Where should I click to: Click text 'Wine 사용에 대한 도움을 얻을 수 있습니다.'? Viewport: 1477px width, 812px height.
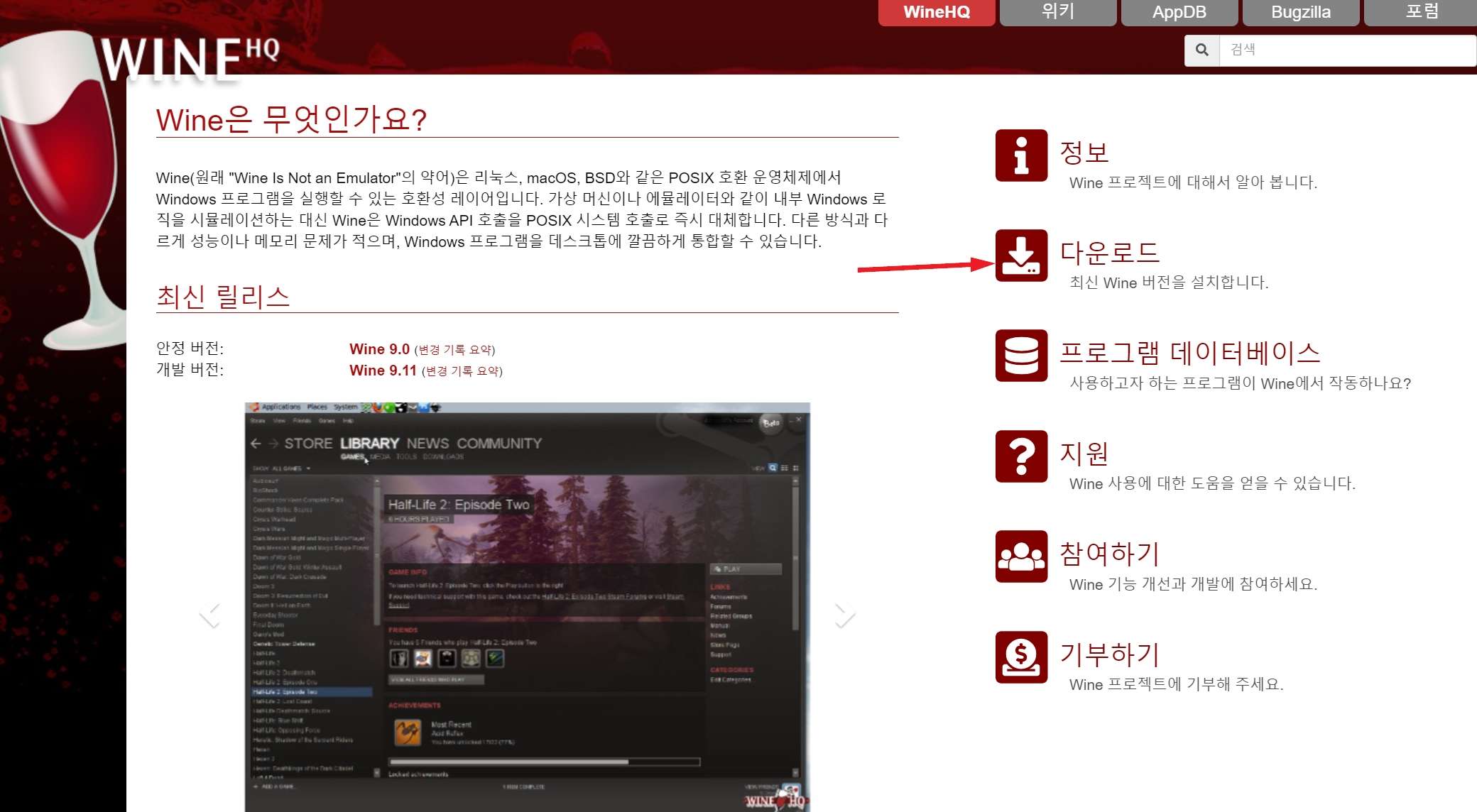(1212, 483)
